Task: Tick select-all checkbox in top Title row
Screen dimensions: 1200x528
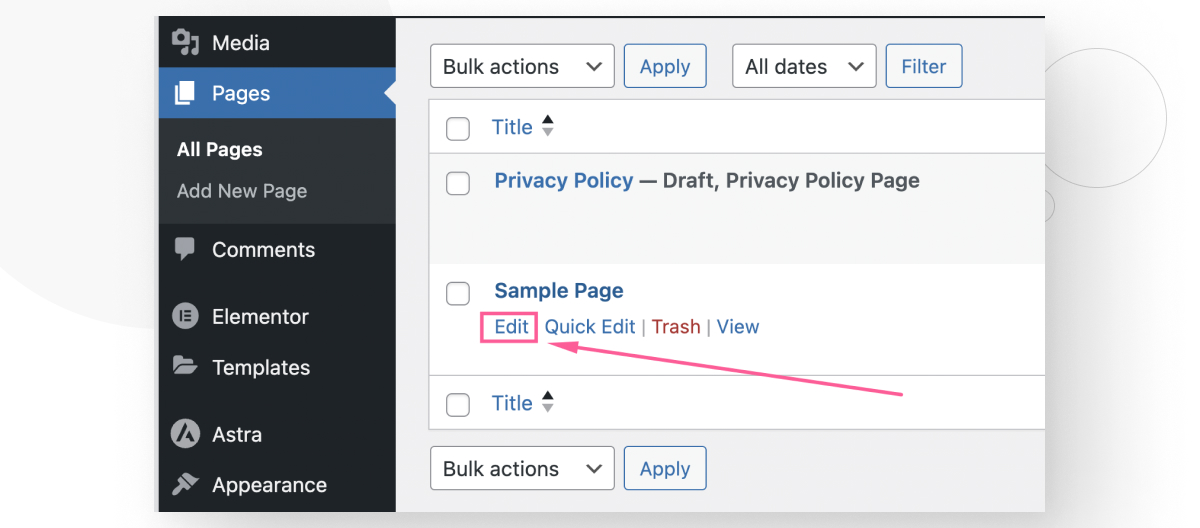Action: [x=458, y=128]
